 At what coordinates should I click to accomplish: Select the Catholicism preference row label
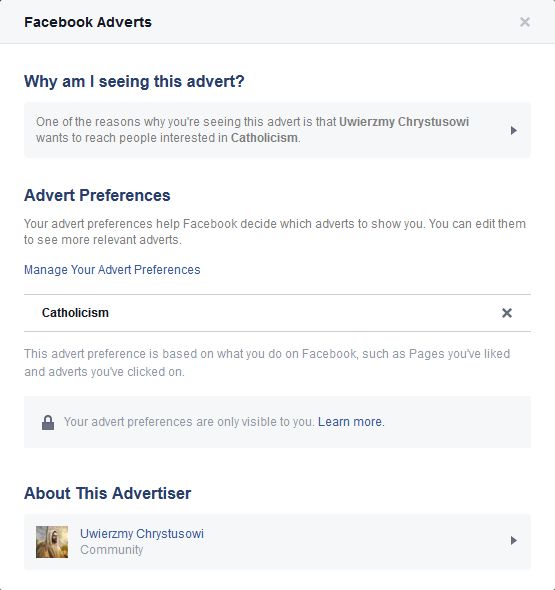click(x=75, y=313)
